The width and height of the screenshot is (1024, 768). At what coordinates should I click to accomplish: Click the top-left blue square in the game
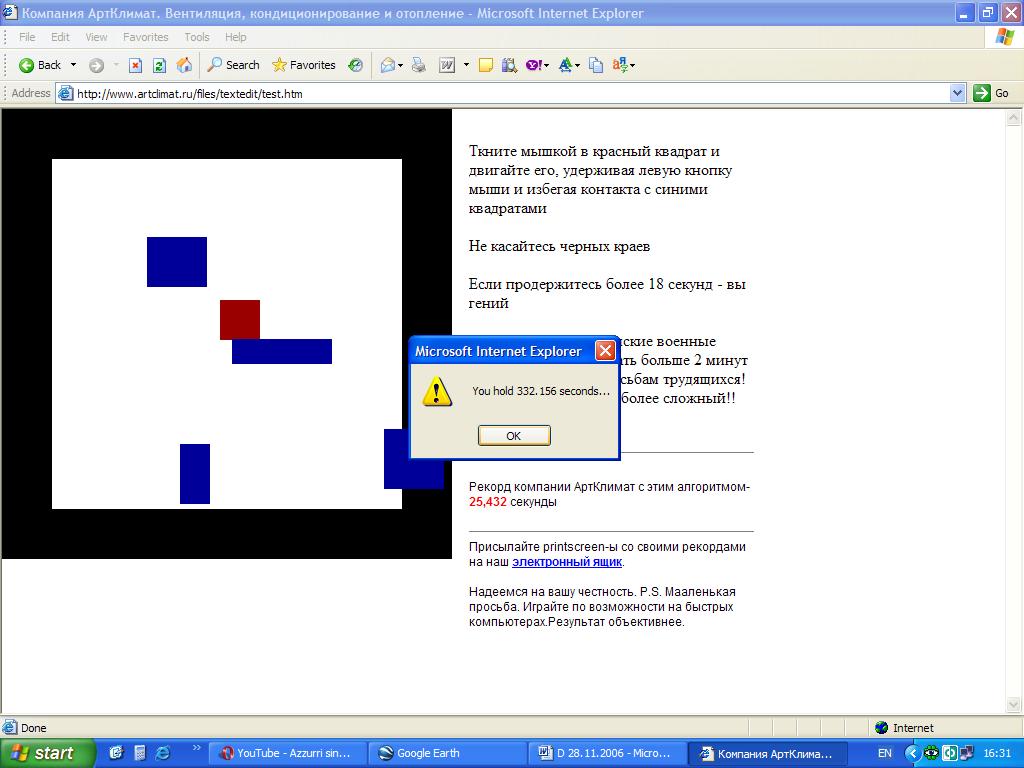coord(177,262)
